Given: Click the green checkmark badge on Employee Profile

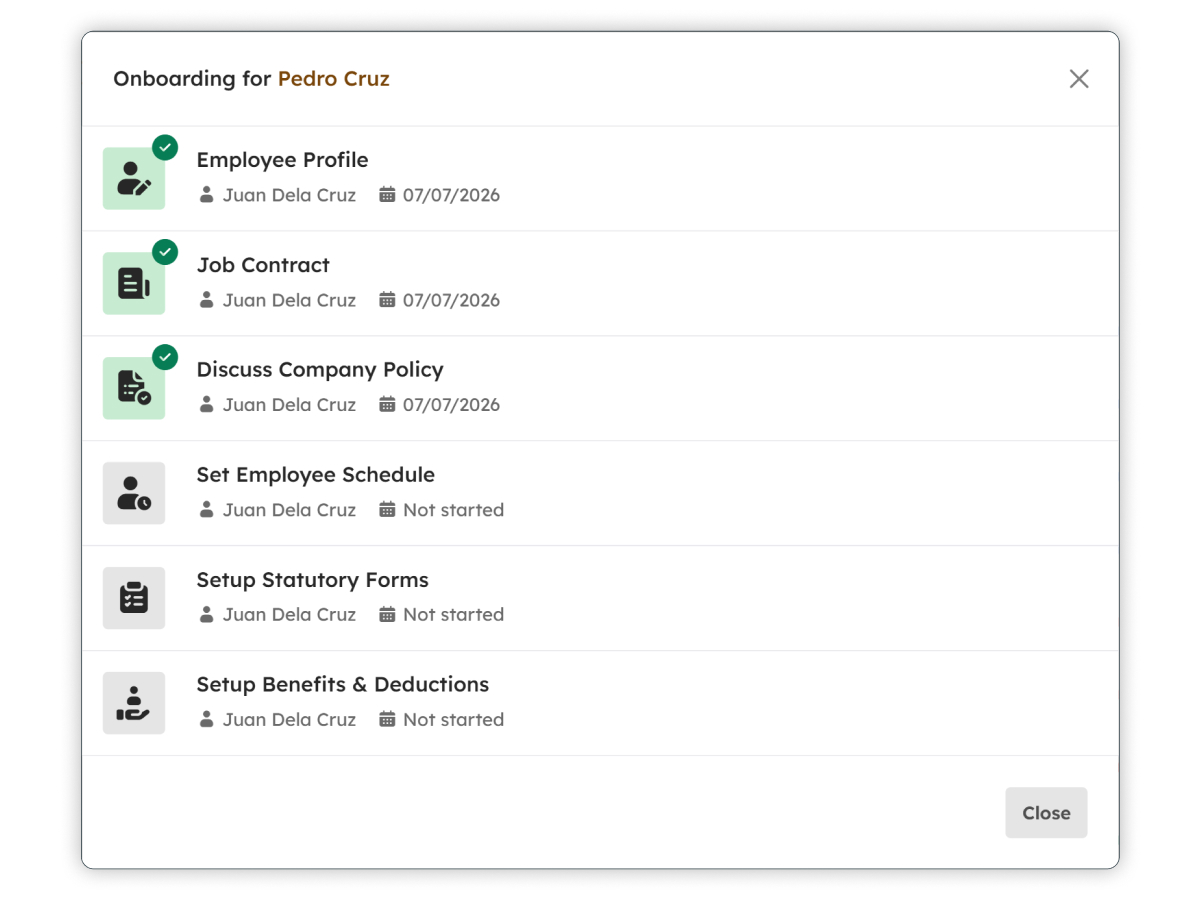Looking at the screenshot, I should click(x=165, y=147).
